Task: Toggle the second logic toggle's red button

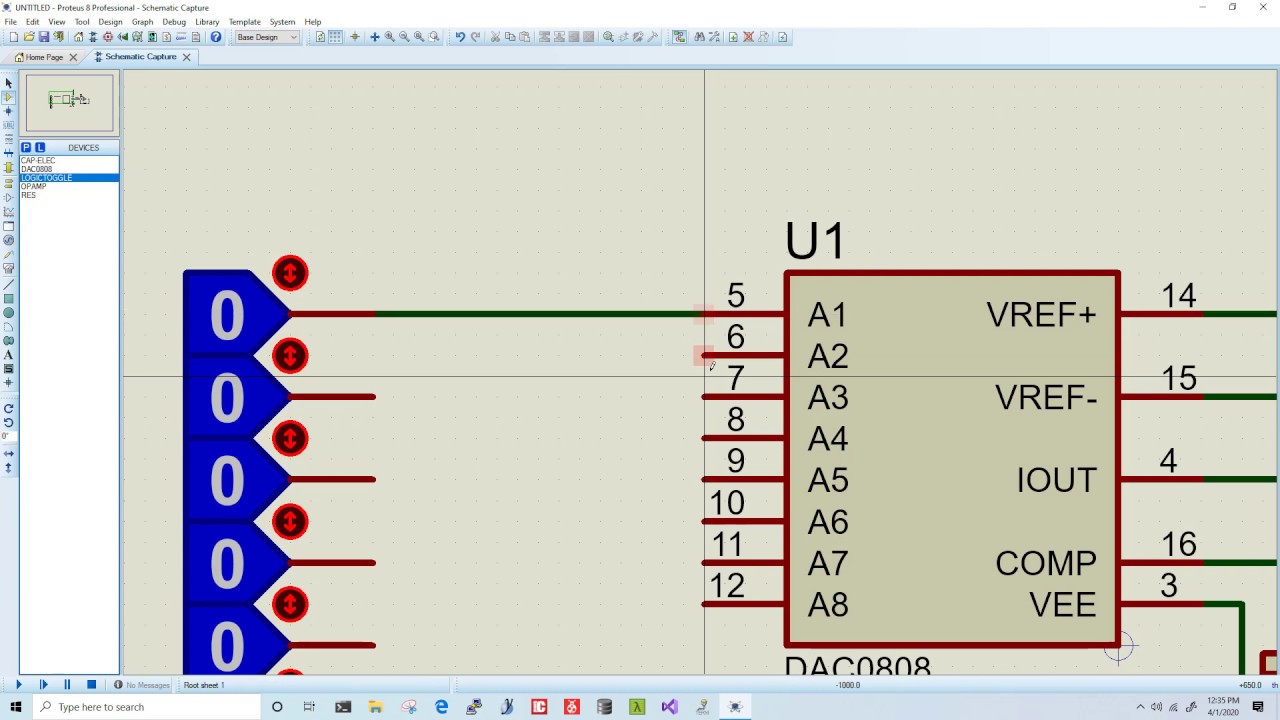Action: coord(290,356)
